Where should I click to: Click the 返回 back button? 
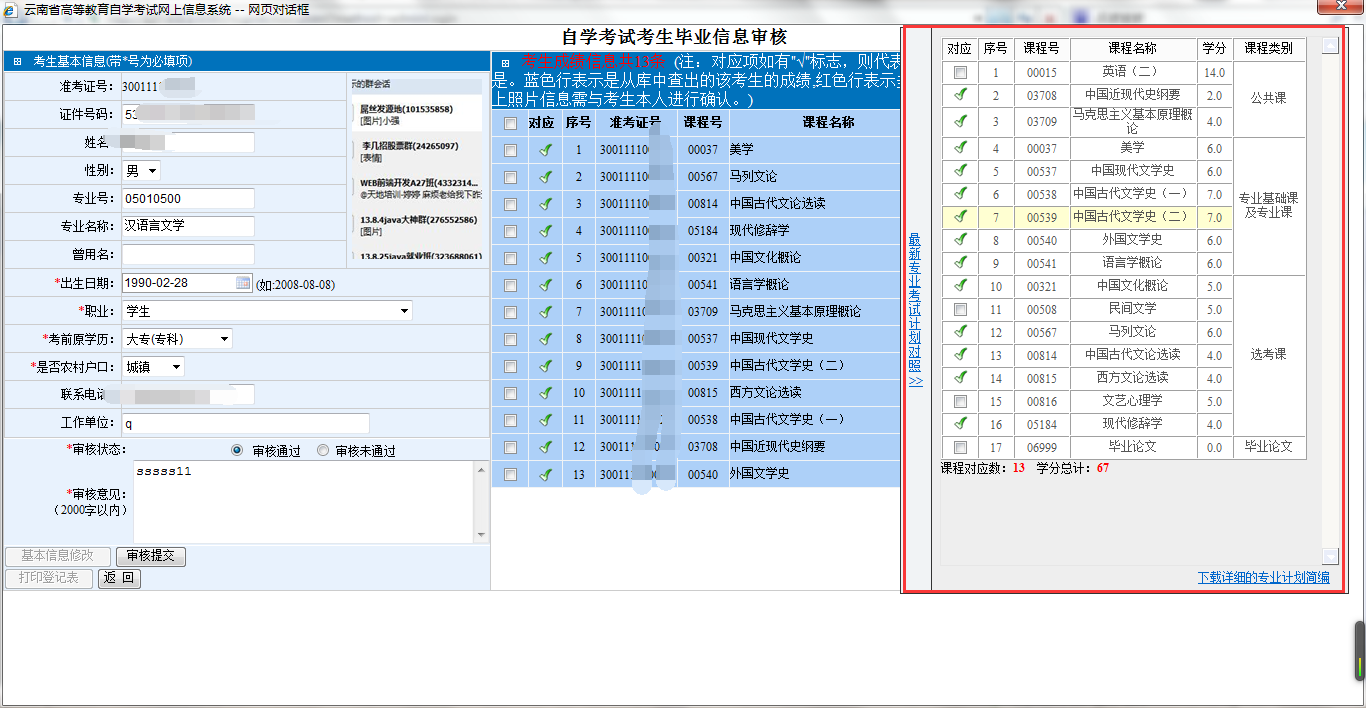[119, 578]
